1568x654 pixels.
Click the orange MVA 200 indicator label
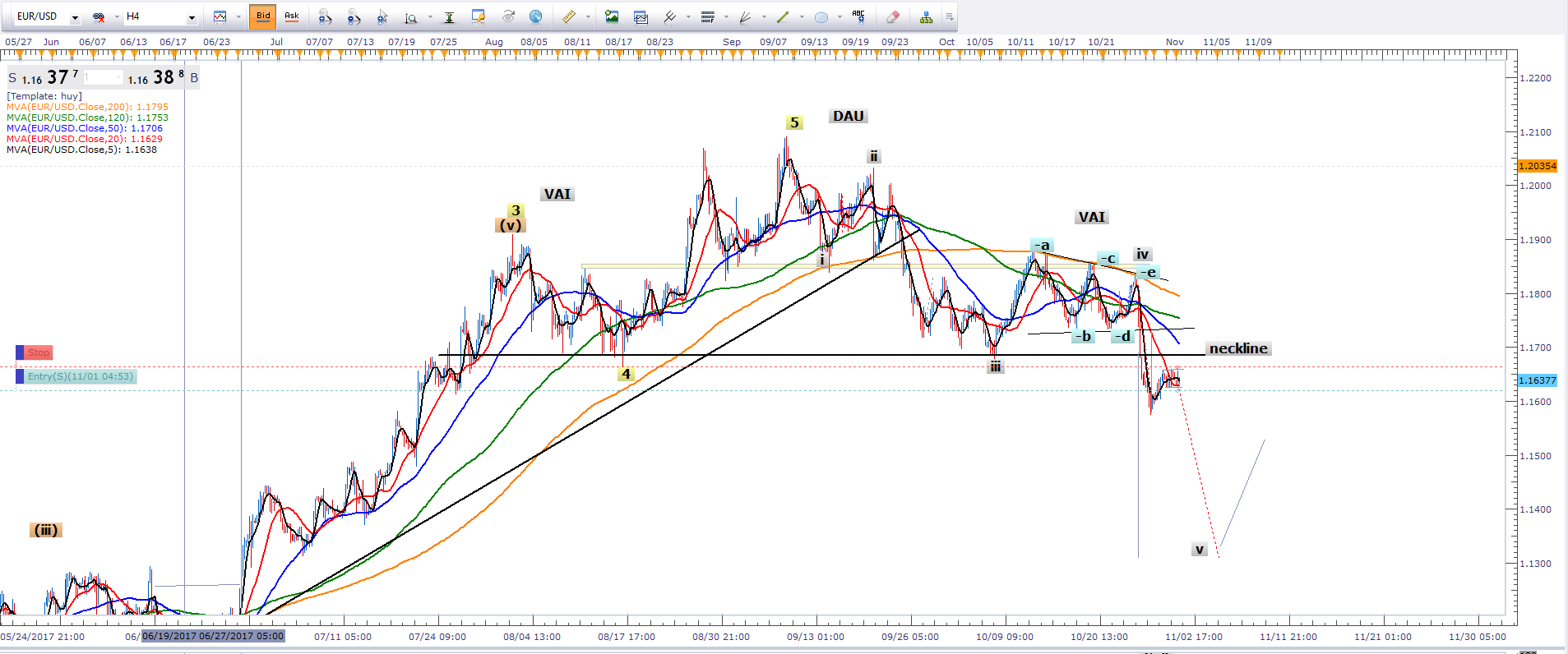[x=87, y=107]
